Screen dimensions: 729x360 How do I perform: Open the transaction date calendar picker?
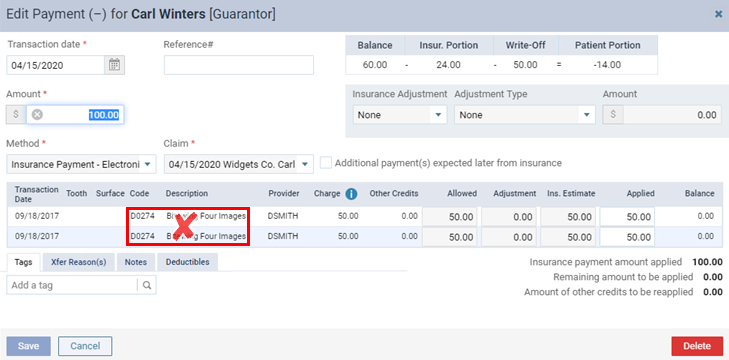point(114,65)
